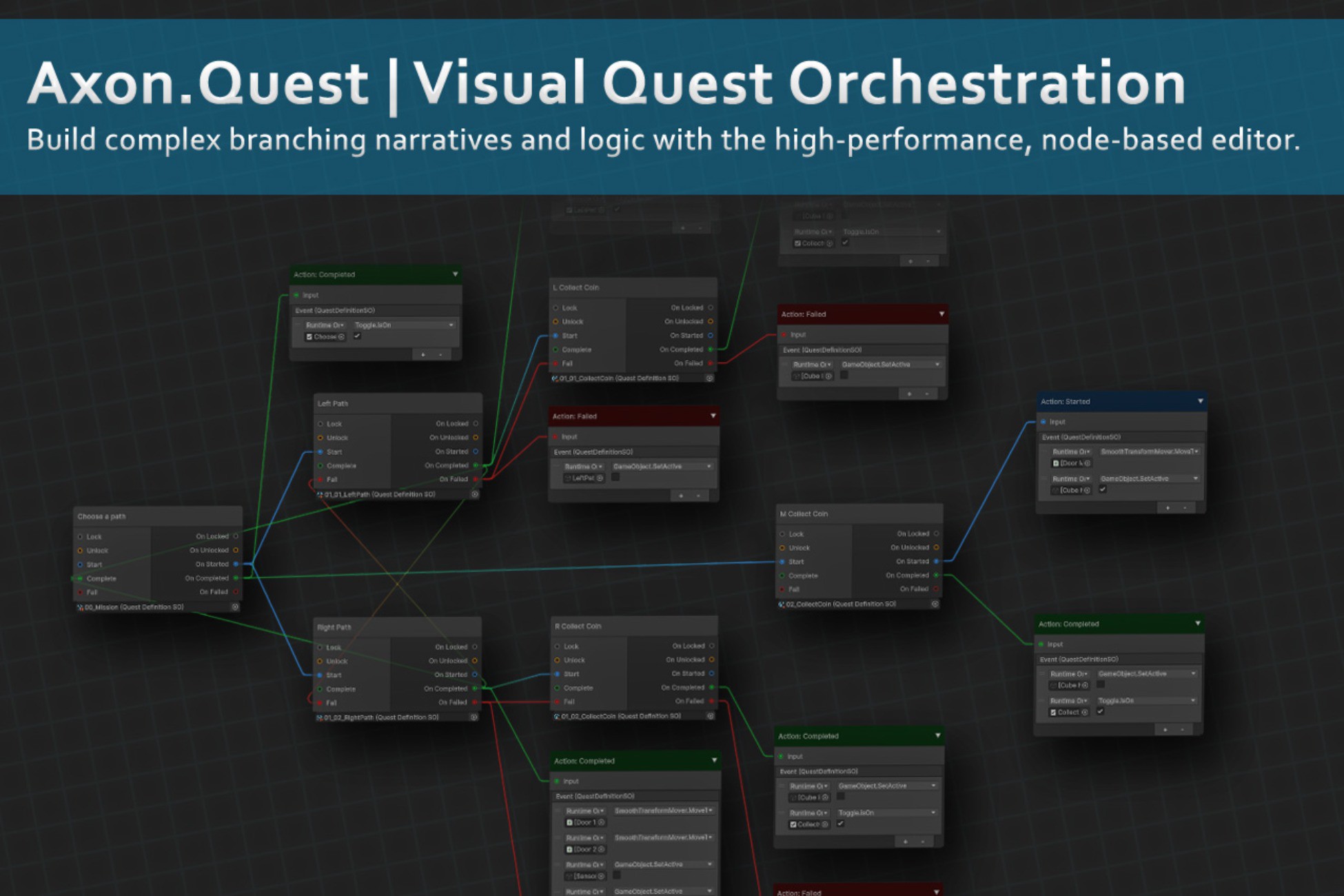Select the L Collect Coin node title
The image size is (1344, 896).
(x=576, y=287)
